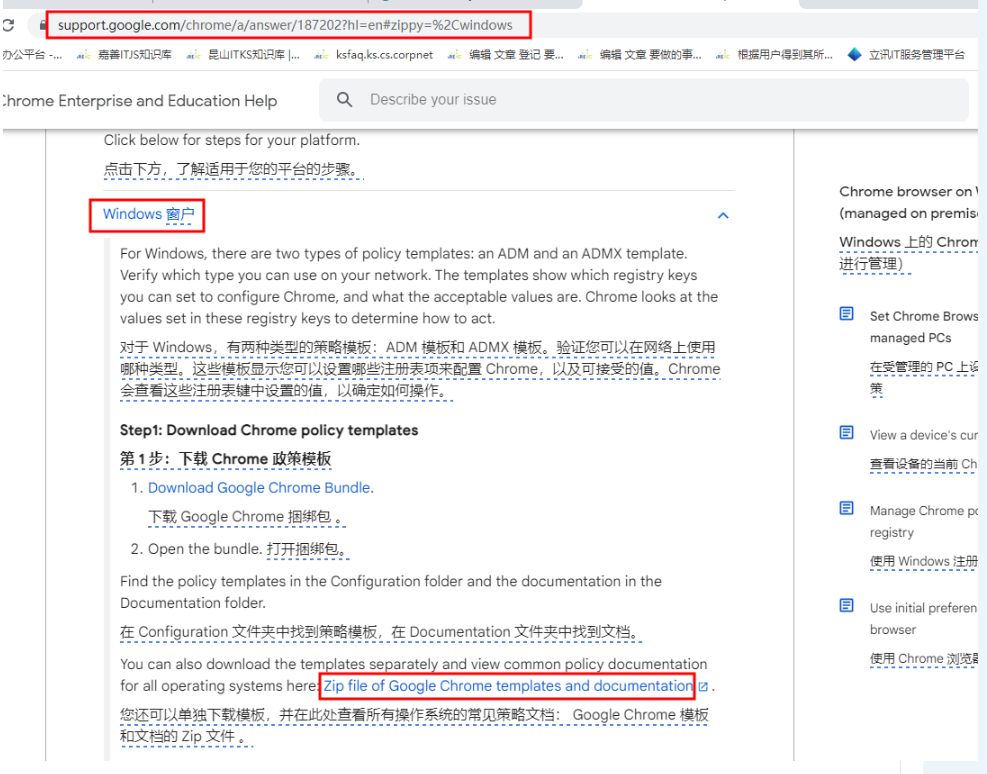This screenshot has height=774, width=987.
Task: Open the 立讯IT服务管理平台 bookmark
Action: pos(906,55)
